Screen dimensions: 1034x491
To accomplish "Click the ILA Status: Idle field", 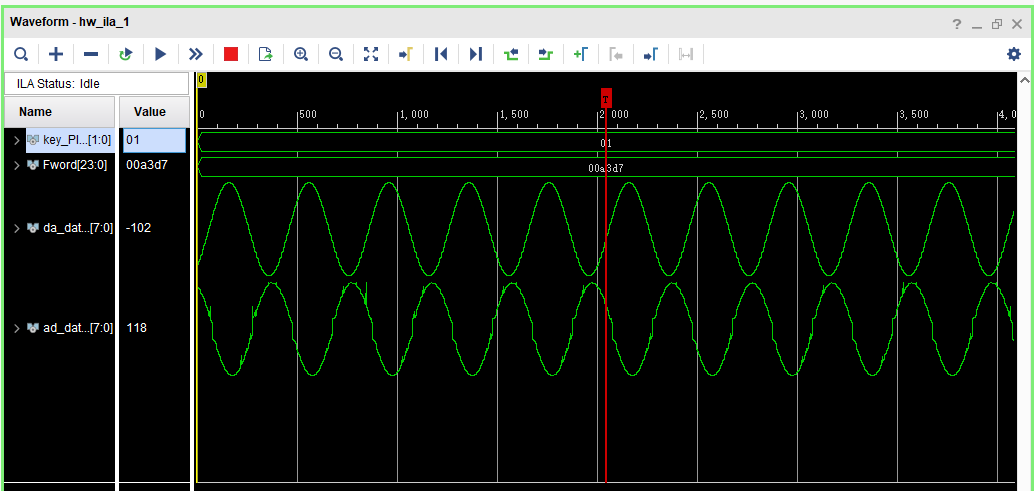I will tap(96, 84).
